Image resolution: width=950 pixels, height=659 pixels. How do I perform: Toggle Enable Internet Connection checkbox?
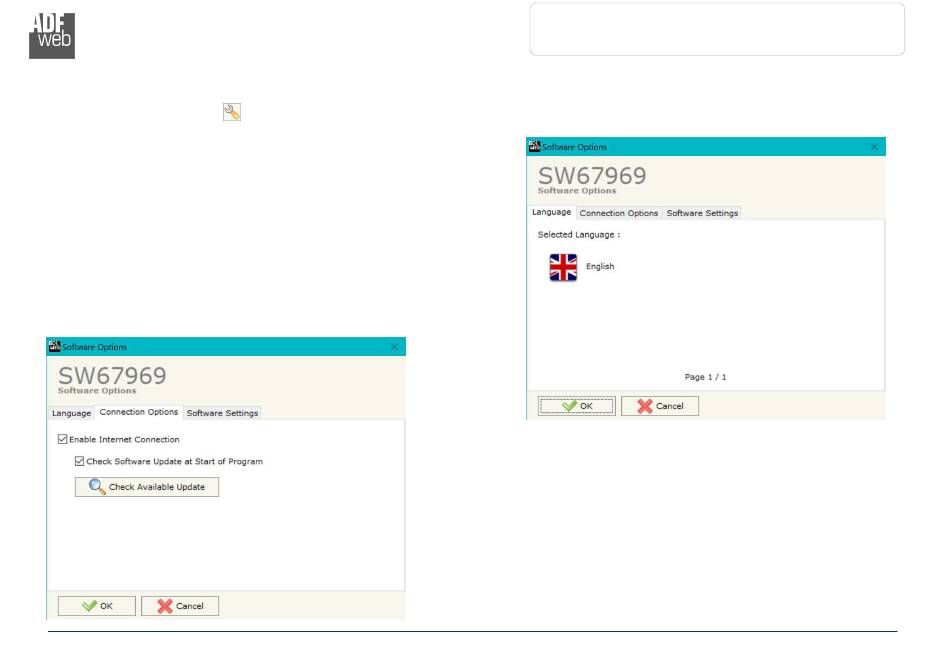(x=62, y=439)
